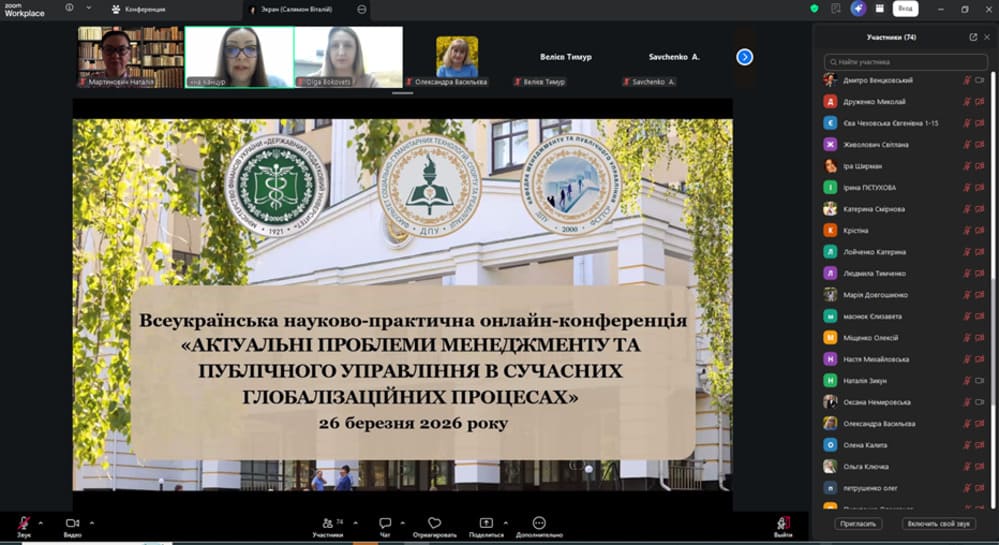Select Savchenko A. video tile
Screen dimensions: 999x545
click(674, 57)
